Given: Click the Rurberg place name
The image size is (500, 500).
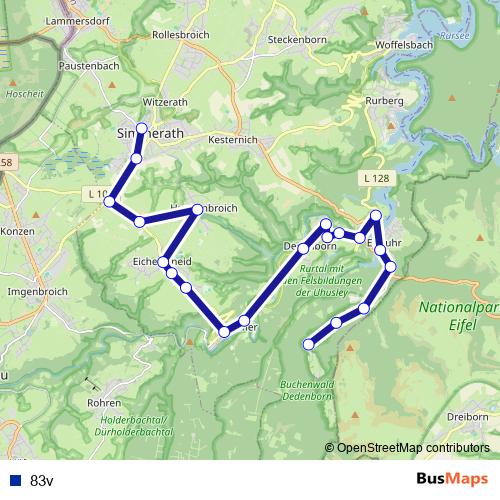Looking at the screenshot, I should pyautogui.click(x=384, y=101).
